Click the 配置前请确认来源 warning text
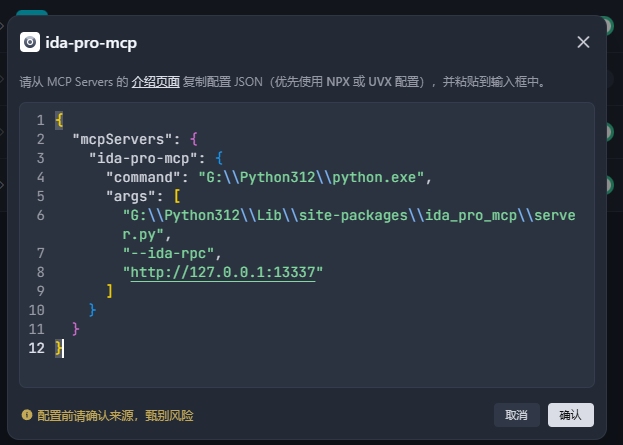This screenshot has height=445, width=623. coord(115,416)
